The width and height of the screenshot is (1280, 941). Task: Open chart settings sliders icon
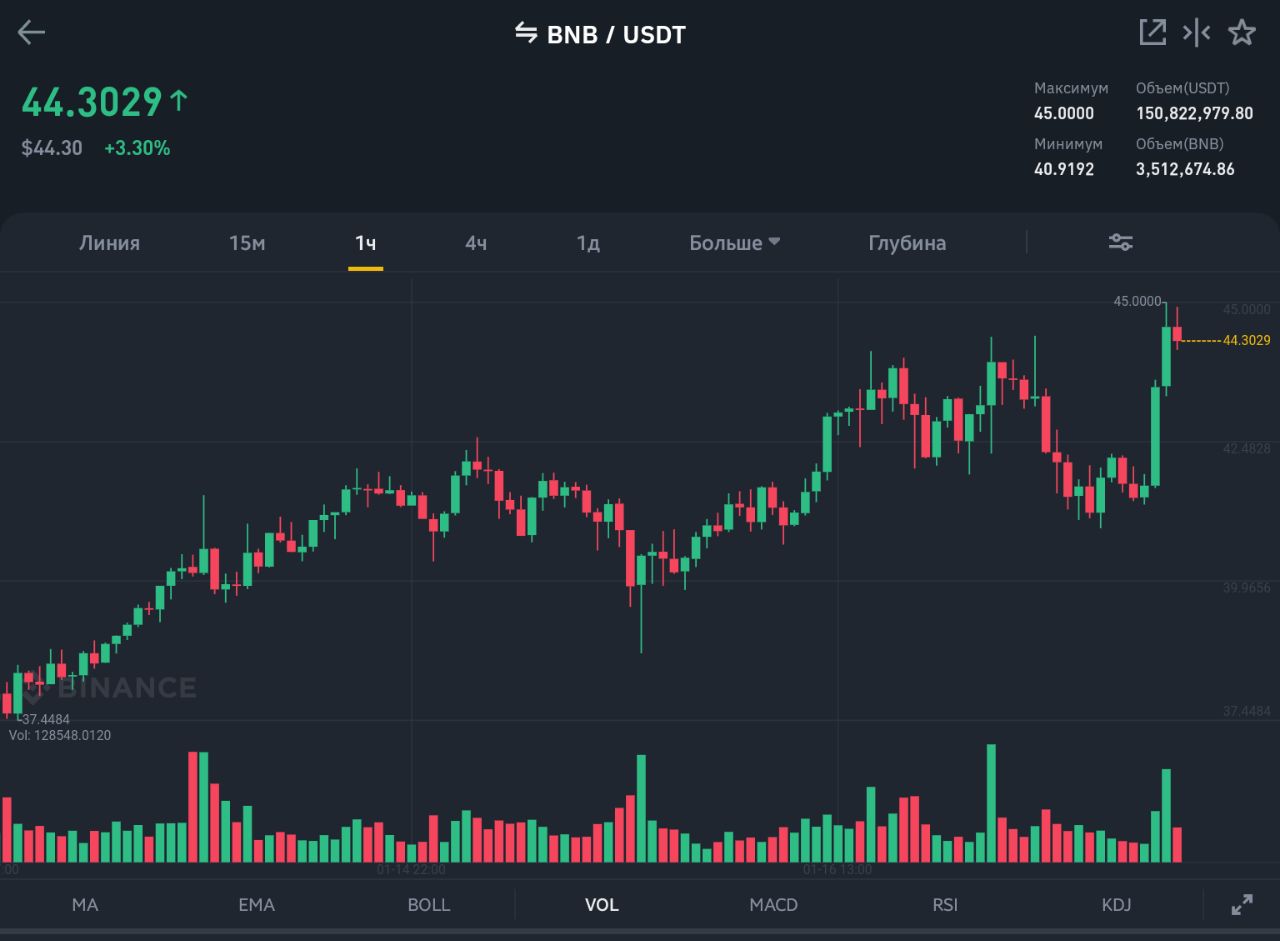coord(1120,242)
